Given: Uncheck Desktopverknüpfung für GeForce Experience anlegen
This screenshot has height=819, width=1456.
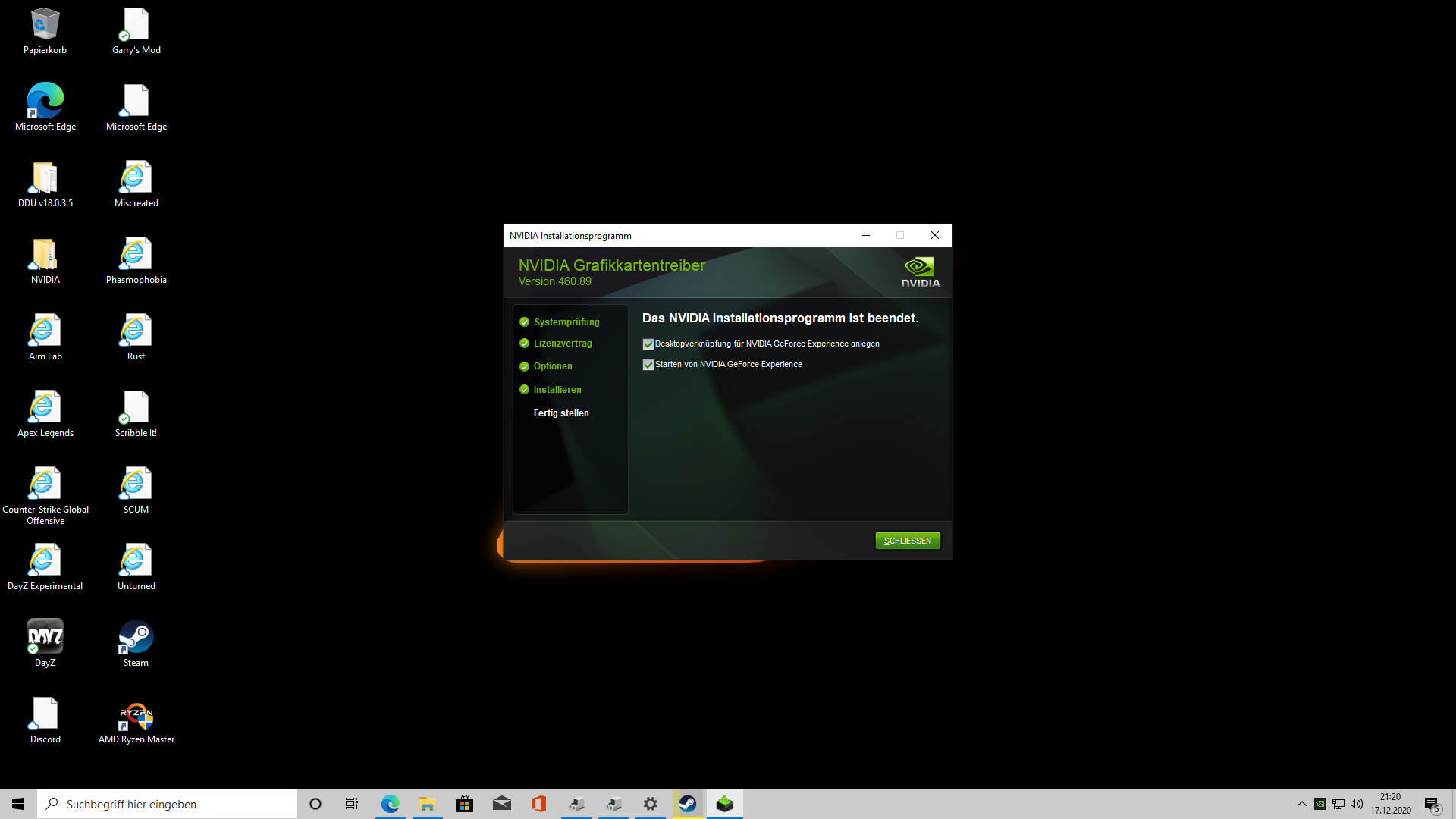Looking at the screenshot, I should [648, 344].
